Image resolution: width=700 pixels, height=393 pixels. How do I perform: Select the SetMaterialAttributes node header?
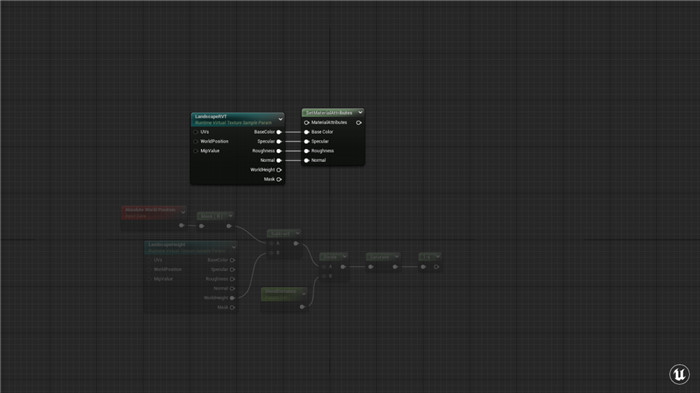click(x=333, y=113)
